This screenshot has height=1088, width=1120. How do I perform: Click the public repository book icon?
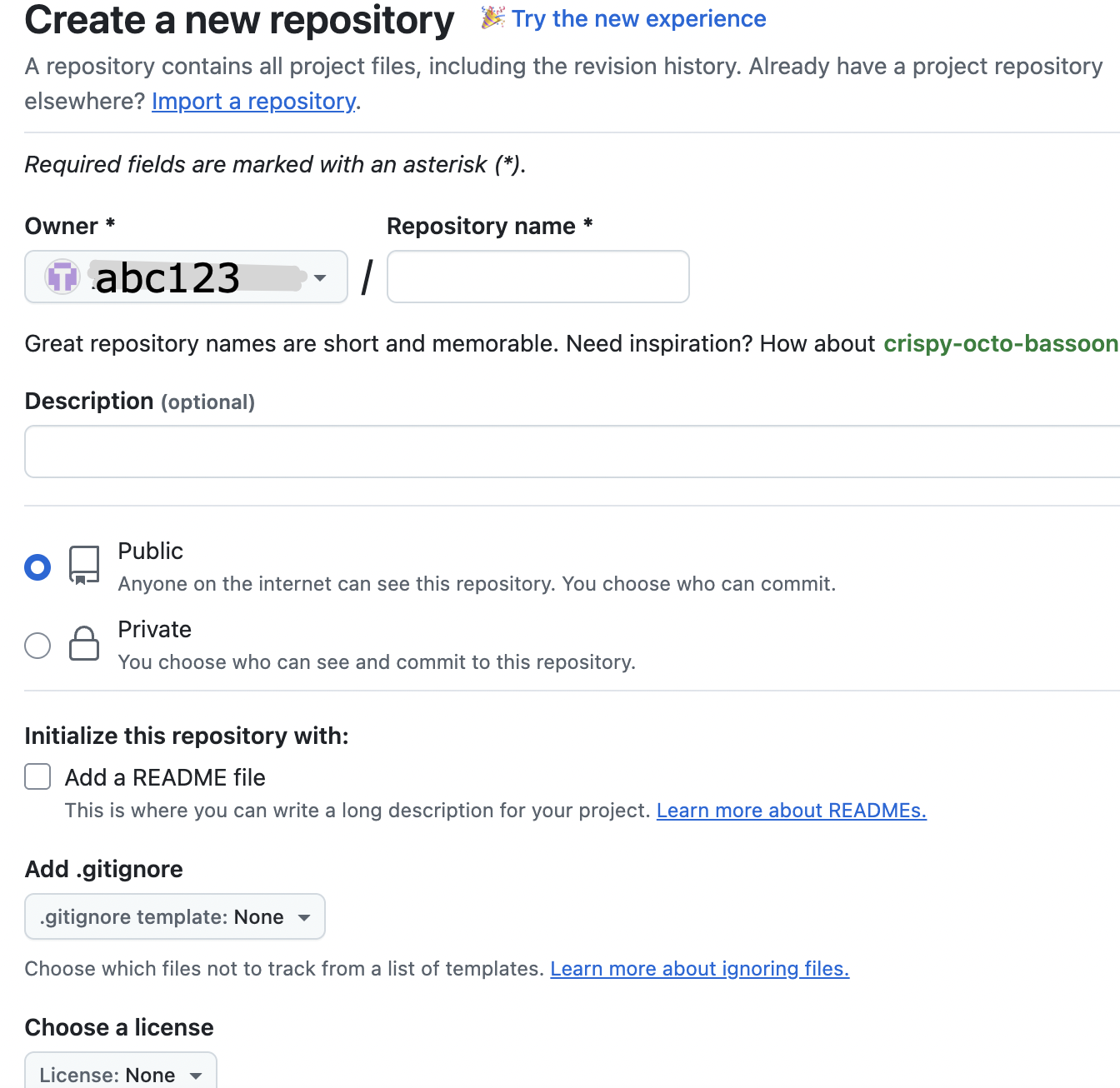84,566
